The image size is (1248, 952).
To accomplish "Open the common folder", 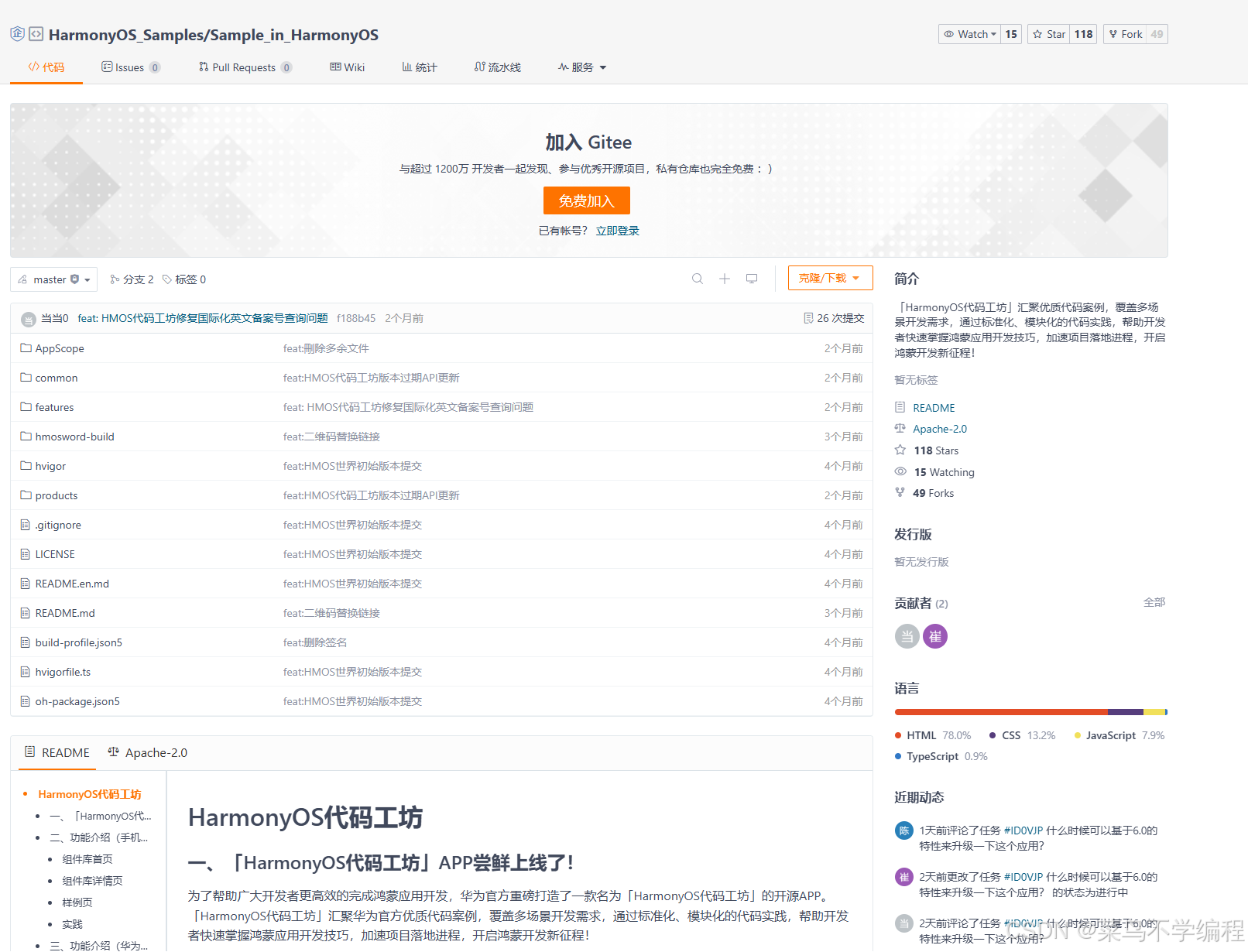I will click(x=57, y=378).
